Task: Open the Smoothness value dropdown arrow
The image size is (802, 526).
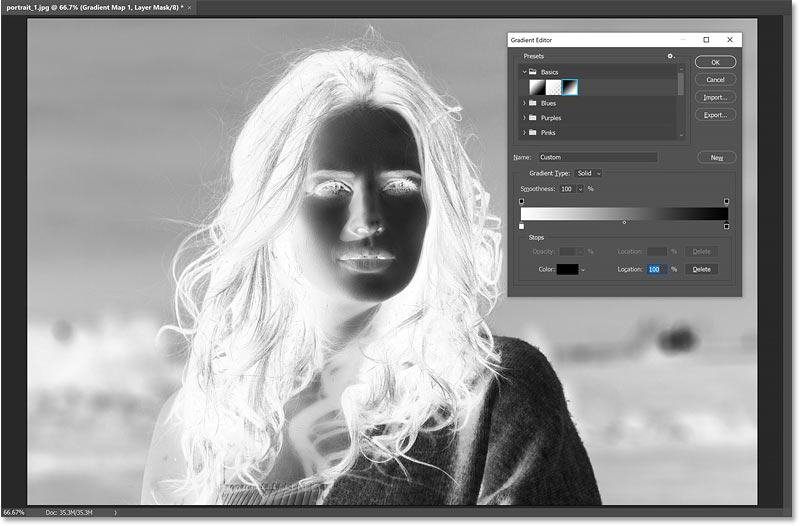Action: click(581, 189)
